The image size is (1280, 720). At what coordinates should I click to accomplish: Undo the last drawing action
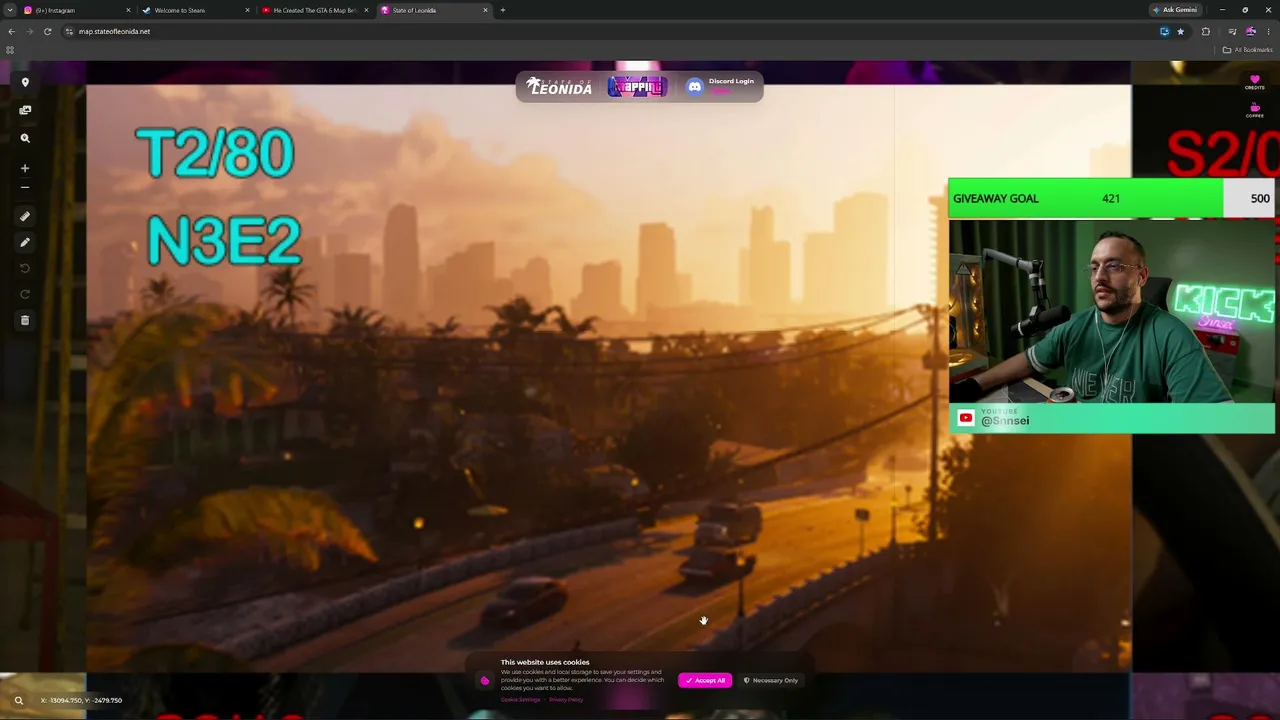click(25, 268)
